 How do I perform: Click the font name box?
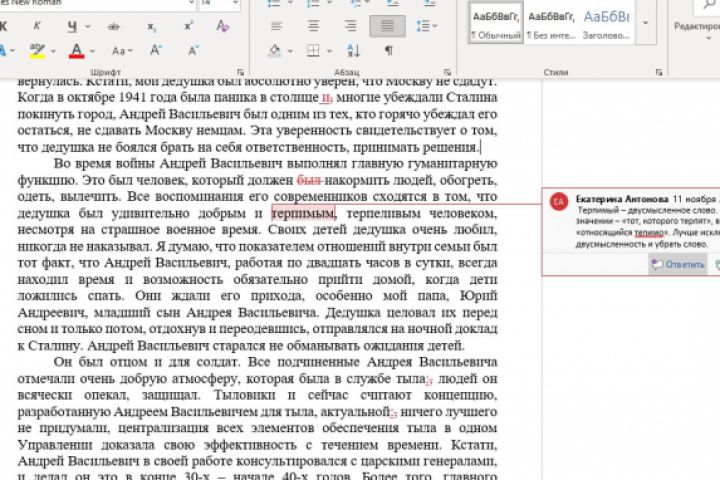pyautogui.click(x=96, y=4)
